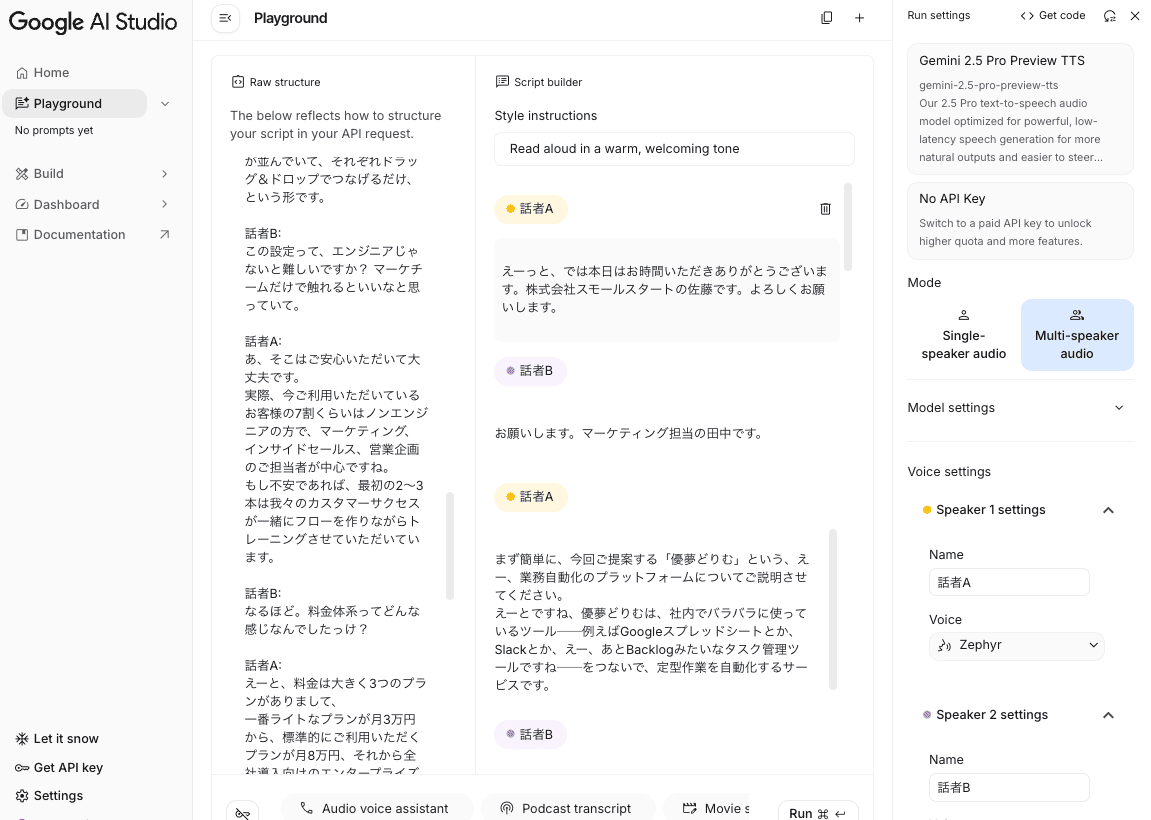
Task: Click the copy prompt icon in header
Action: click(827, 18)
